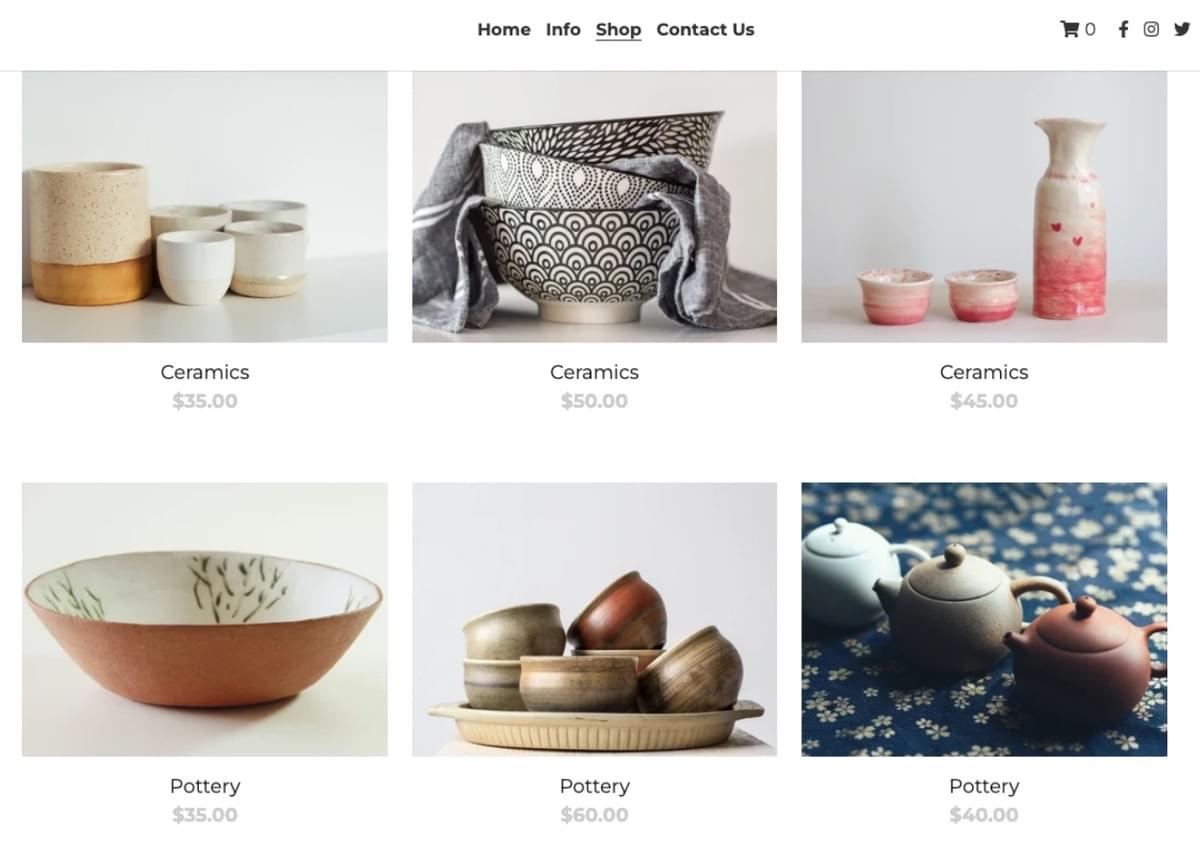Open the speckled cups product image
This screenshot has width=1200, height=848.
[205, 207]
